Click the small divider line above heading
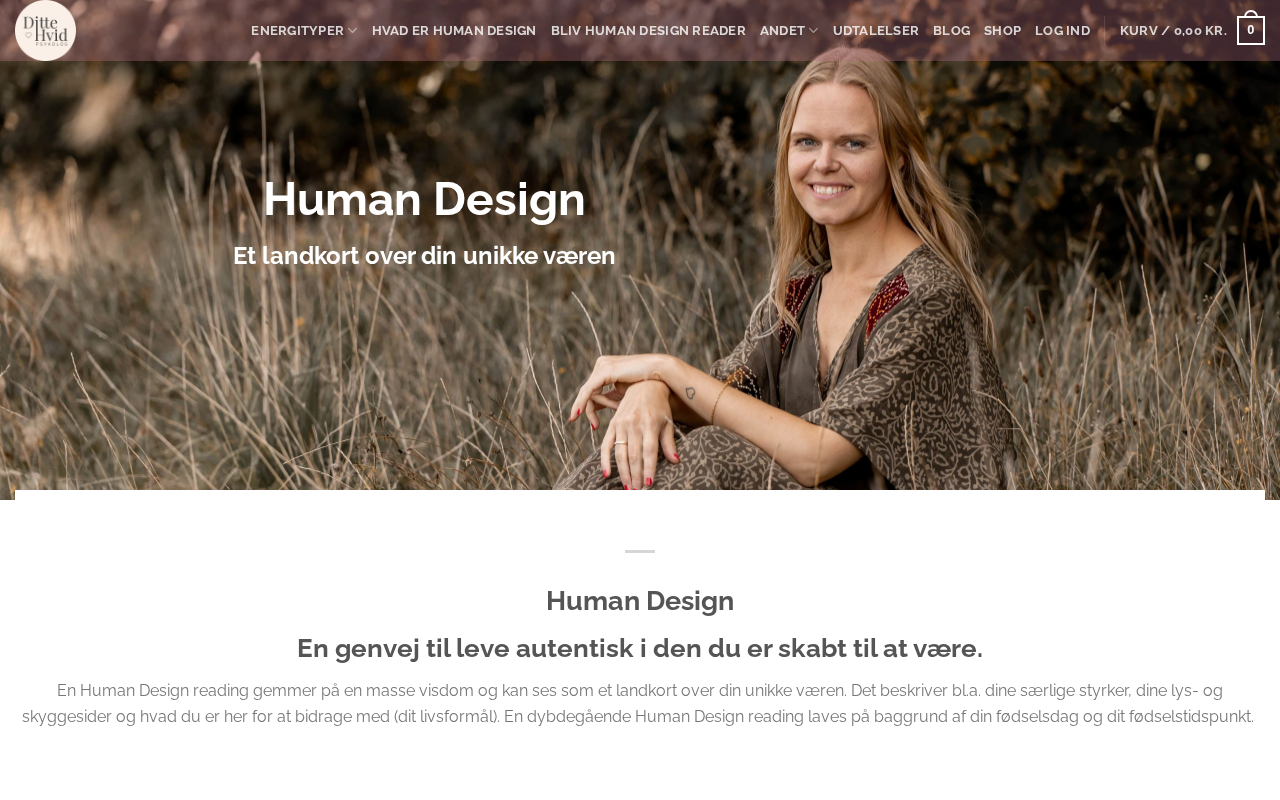This screenshot has width=1280, height=800. pyautogui.click(x=640, y=551)
